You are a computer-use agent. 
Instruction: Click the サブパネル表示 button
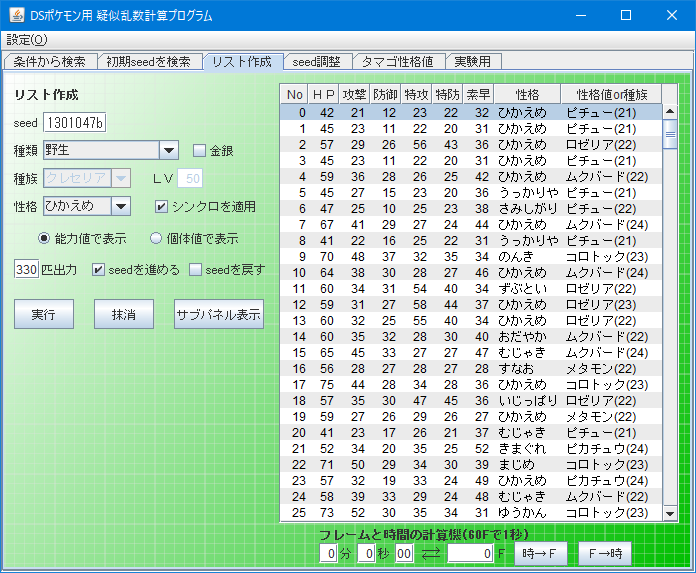pyautogui.click(x=219, y=314)
